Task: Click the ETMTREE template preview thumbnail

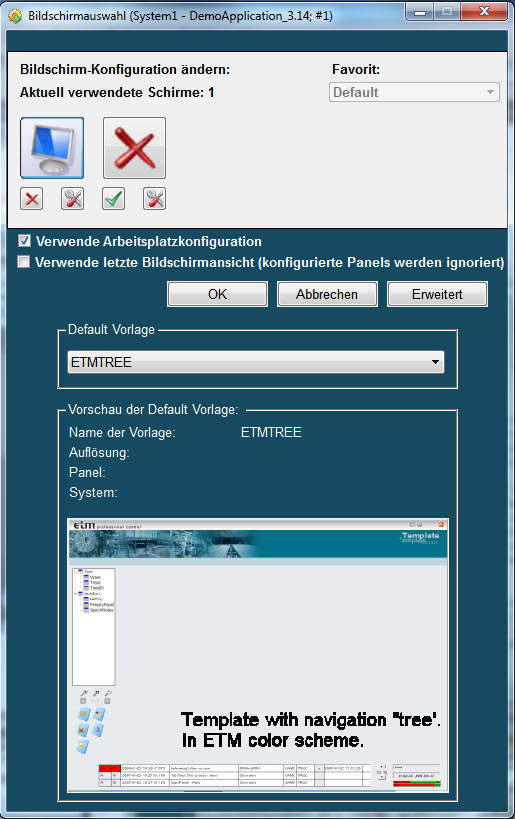Action: click(258, 656)
